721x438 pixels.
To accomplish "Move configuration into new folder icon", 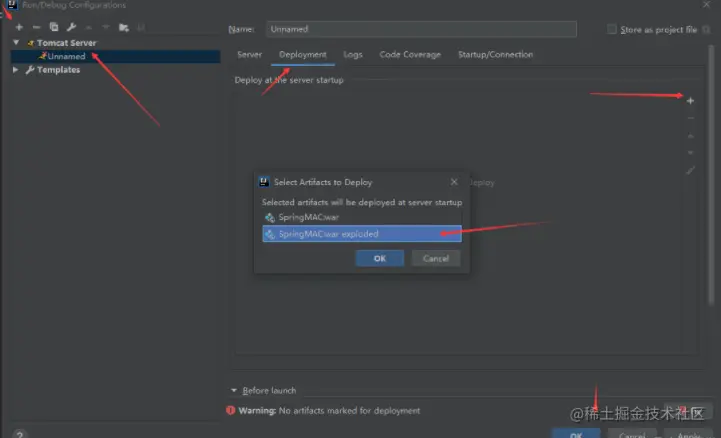I will (x=124, y=28).
